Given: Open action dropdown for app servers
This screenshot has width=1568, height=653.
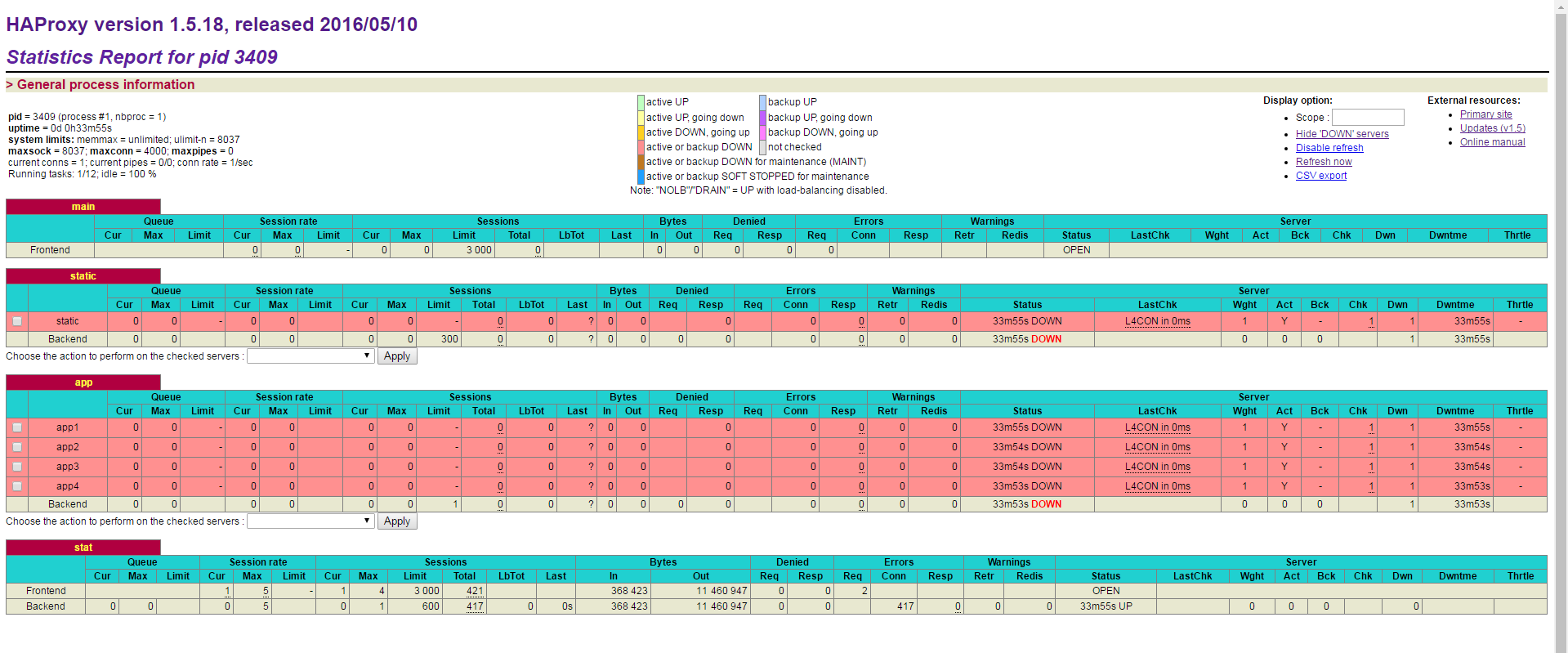Looking at the screenshot, I should (x=310, y=521).
